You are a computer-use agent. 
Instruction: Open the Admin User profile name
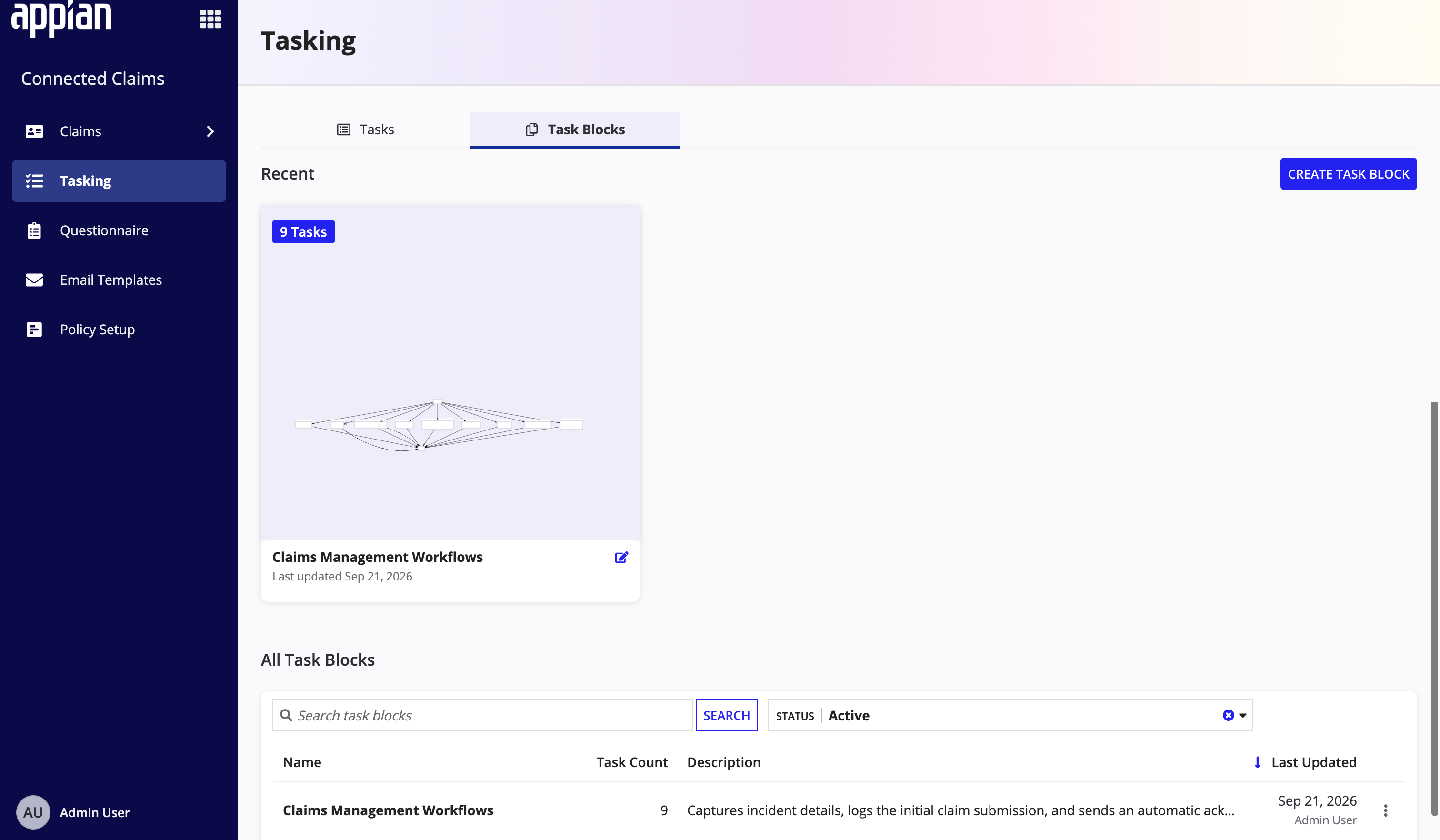[95, 812]
